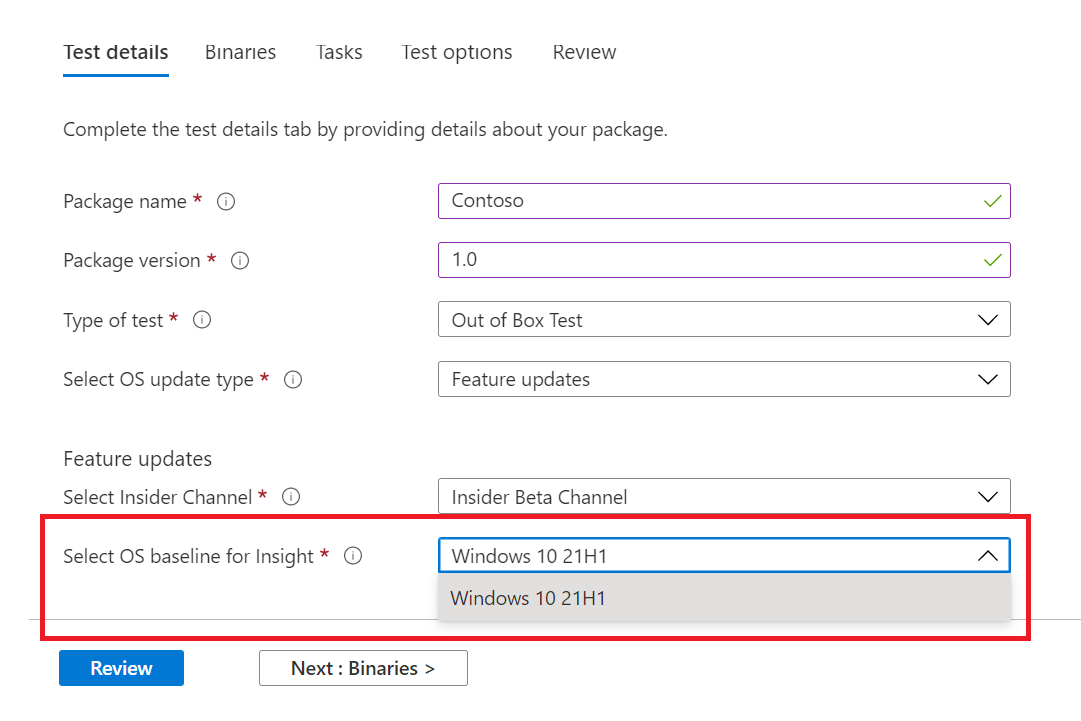Click info icon next to Package name
This screenshot has height=721, width=1081.
coord(225,201)
